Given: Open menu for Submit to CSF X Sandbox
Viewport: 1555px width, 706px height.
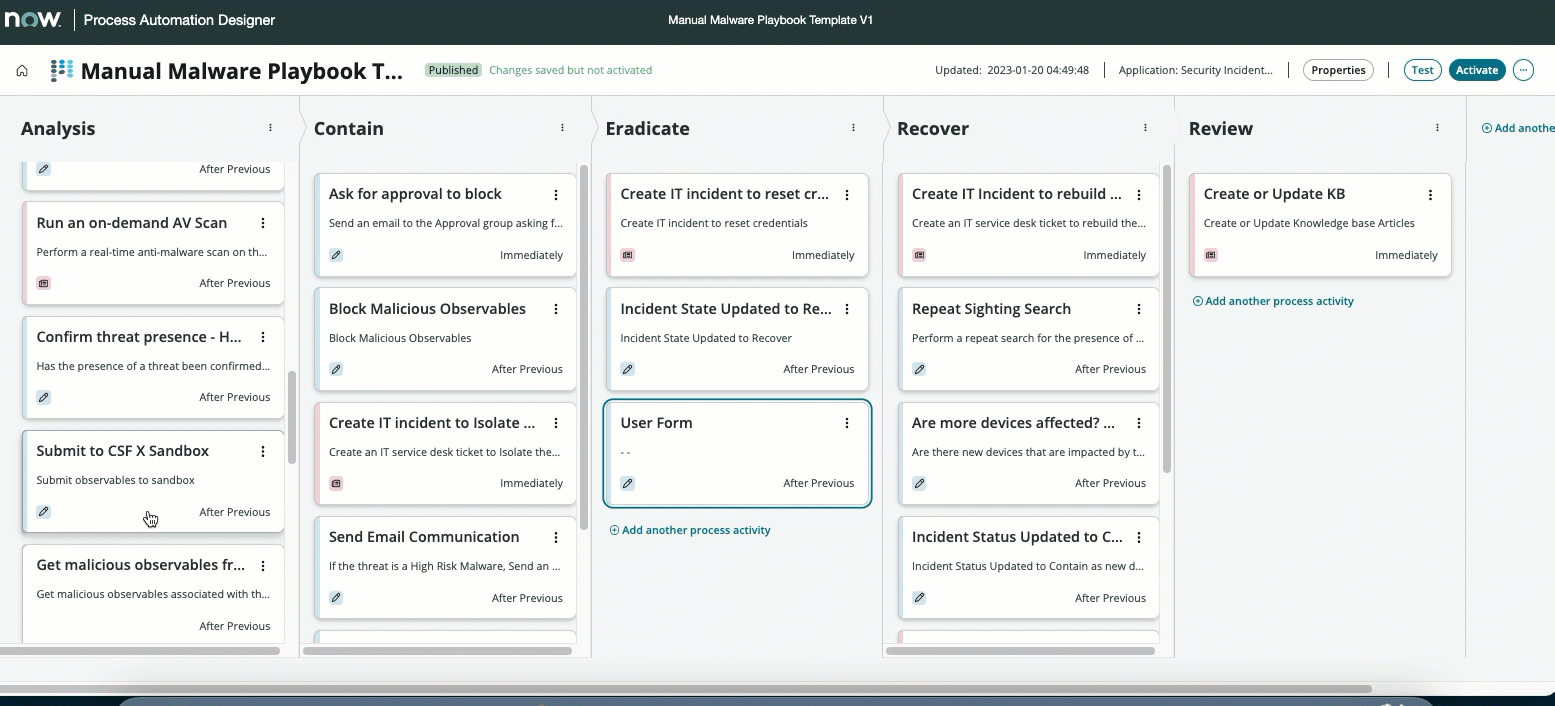Looking at the screenshot, I should (263, 451).
